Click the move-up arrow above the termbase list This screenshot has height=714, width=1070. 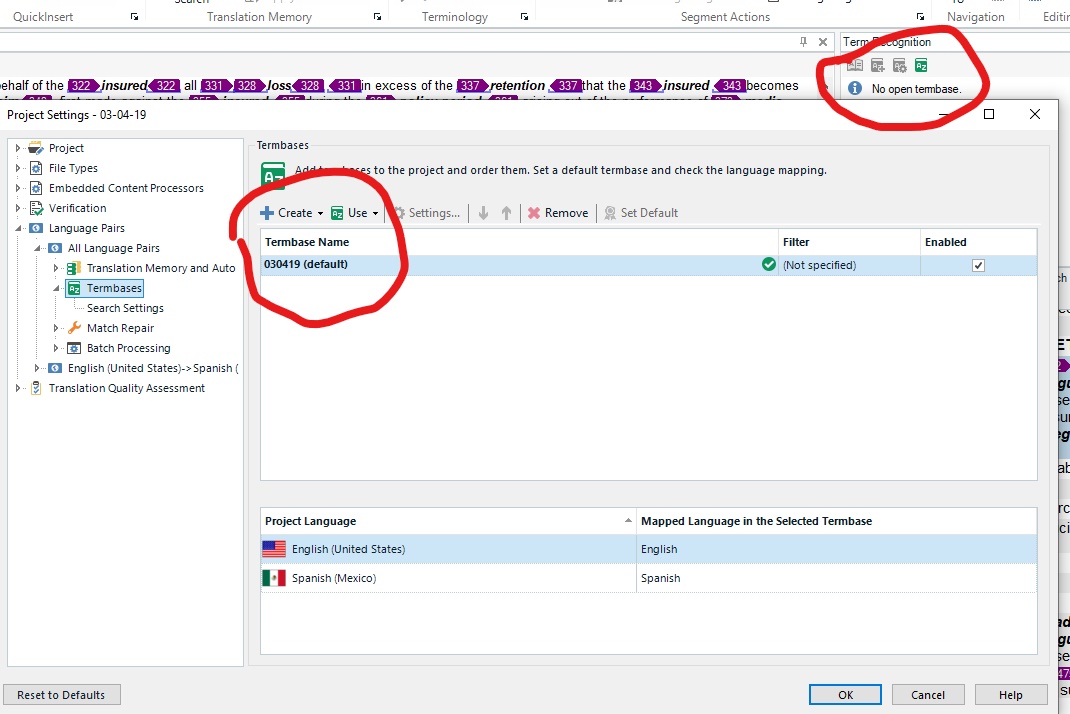coord(507,212)
